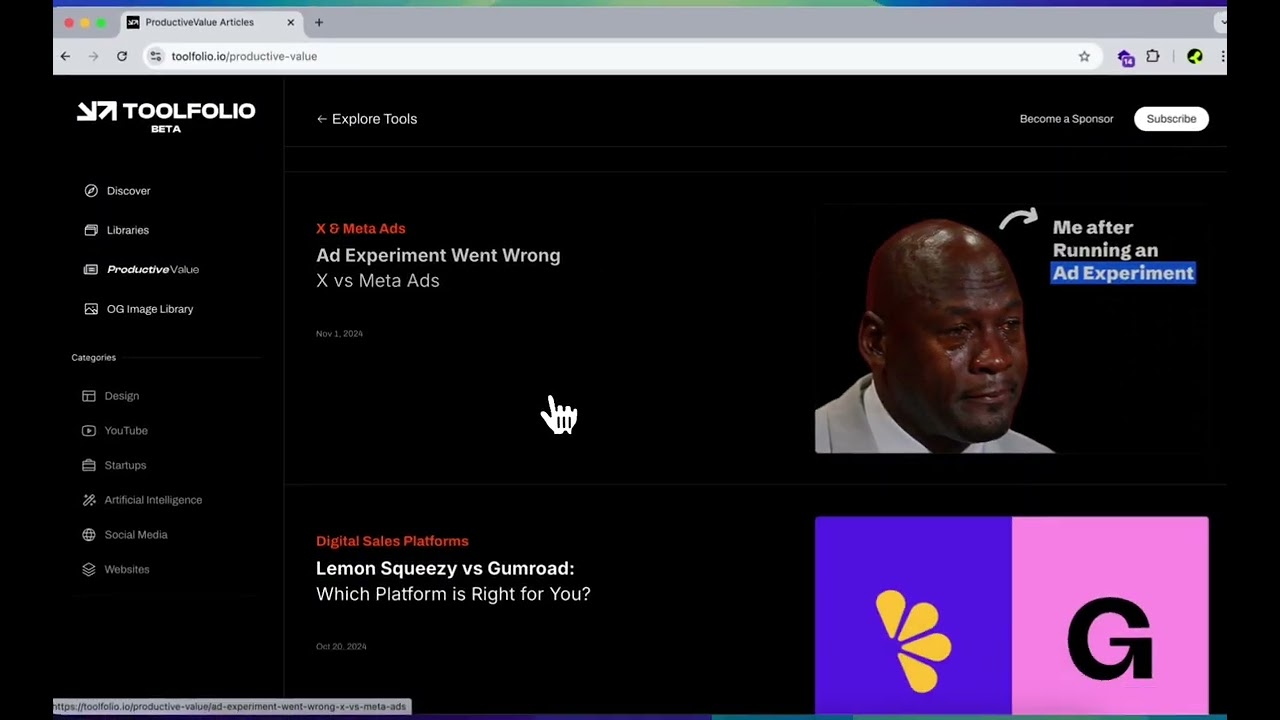
Task: Click the X & Meta Ads category label
Action: click(361, 229)
